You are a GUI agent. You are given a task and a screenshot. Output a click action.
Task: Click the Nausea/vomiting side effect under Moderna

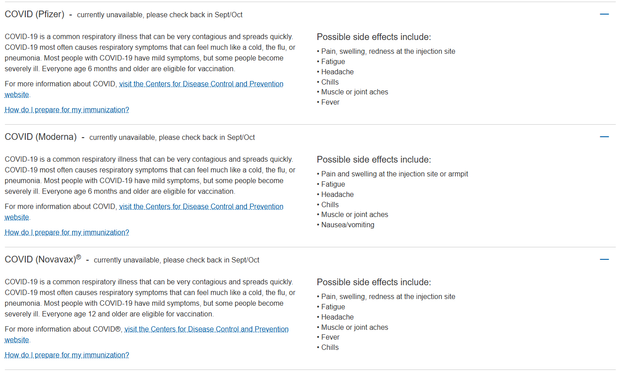pyautogui.click(x=348, y=225)
